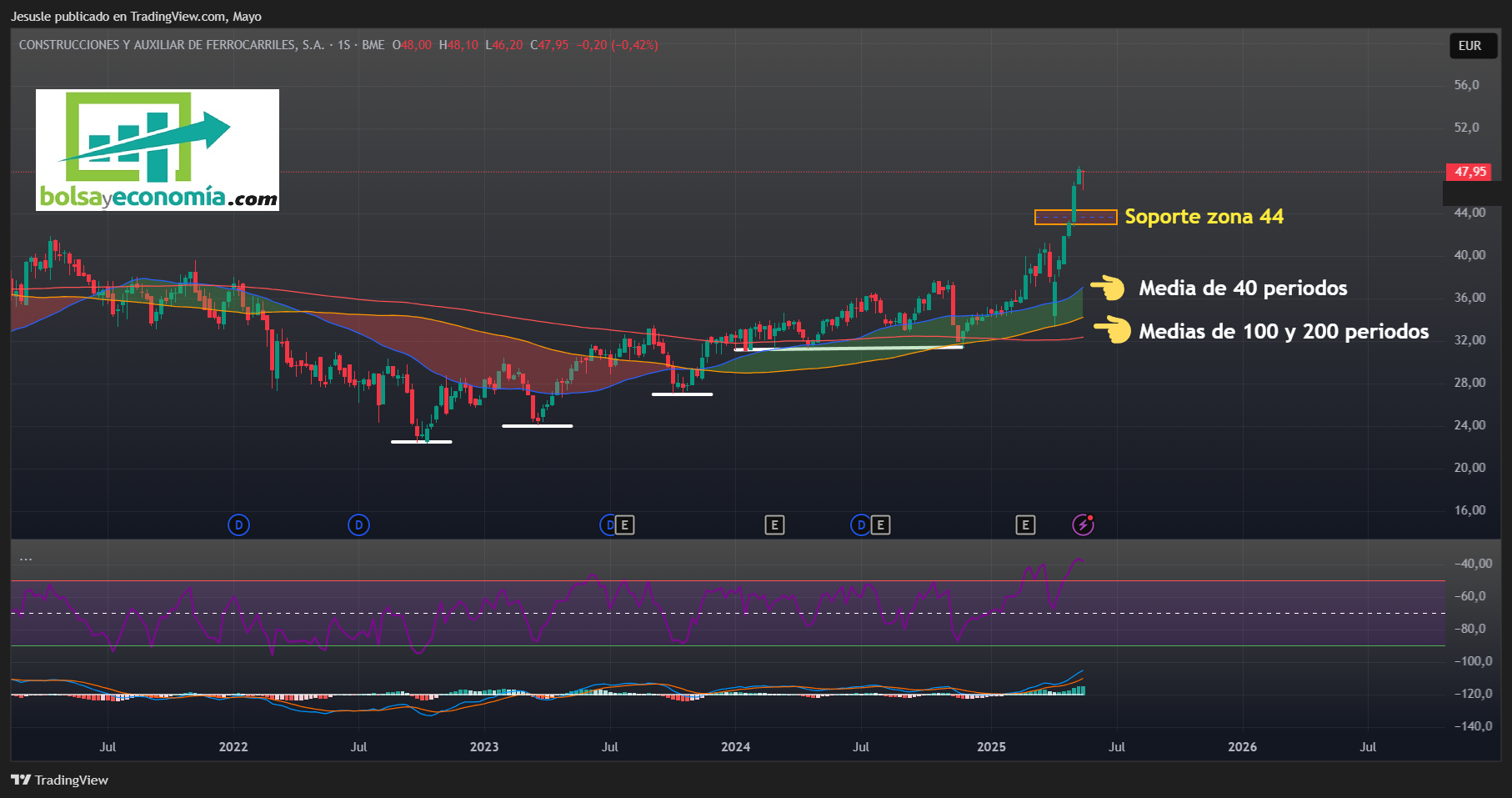Click the red 47,95 current price label
Image resolution: width=1512 pixels, height=798 pixels.
point(1469,172)
